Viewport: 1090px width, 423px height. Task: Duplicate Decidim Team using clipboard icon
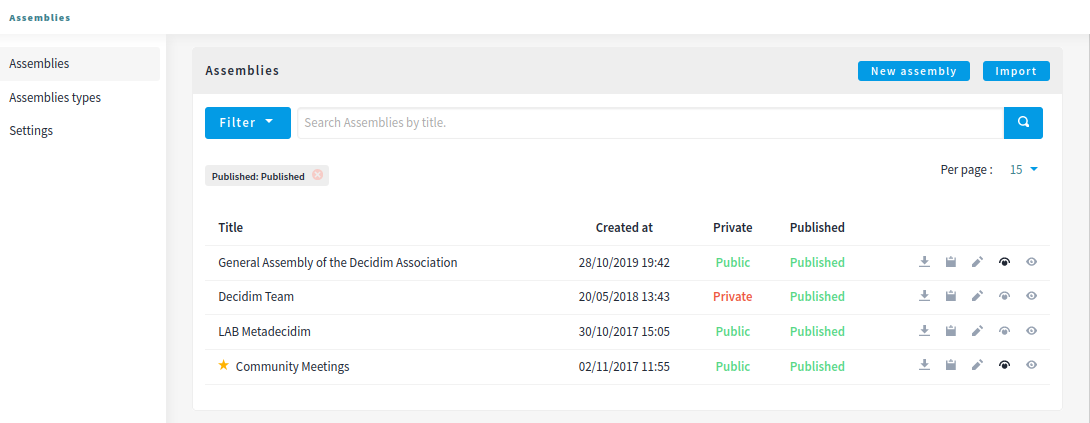(951, 296)
